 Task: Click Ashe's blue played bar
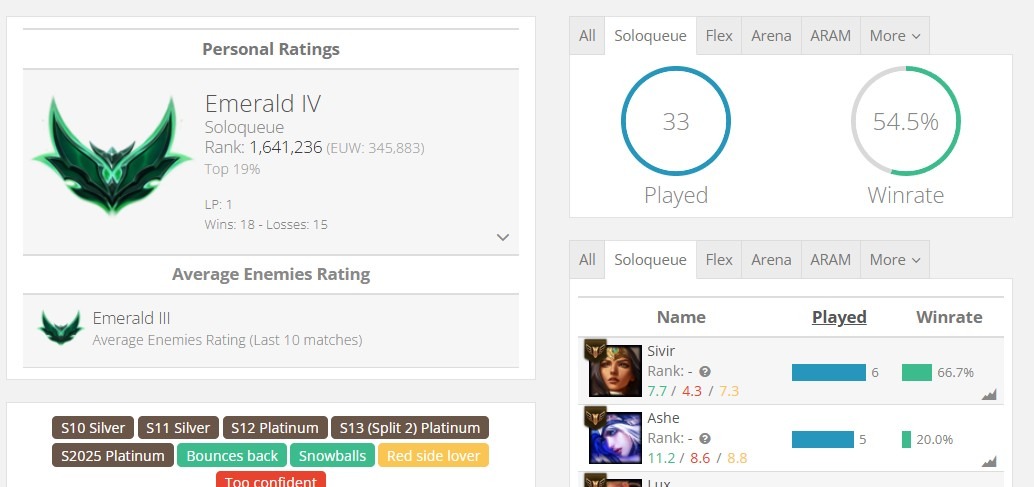[x=823, y=440]
